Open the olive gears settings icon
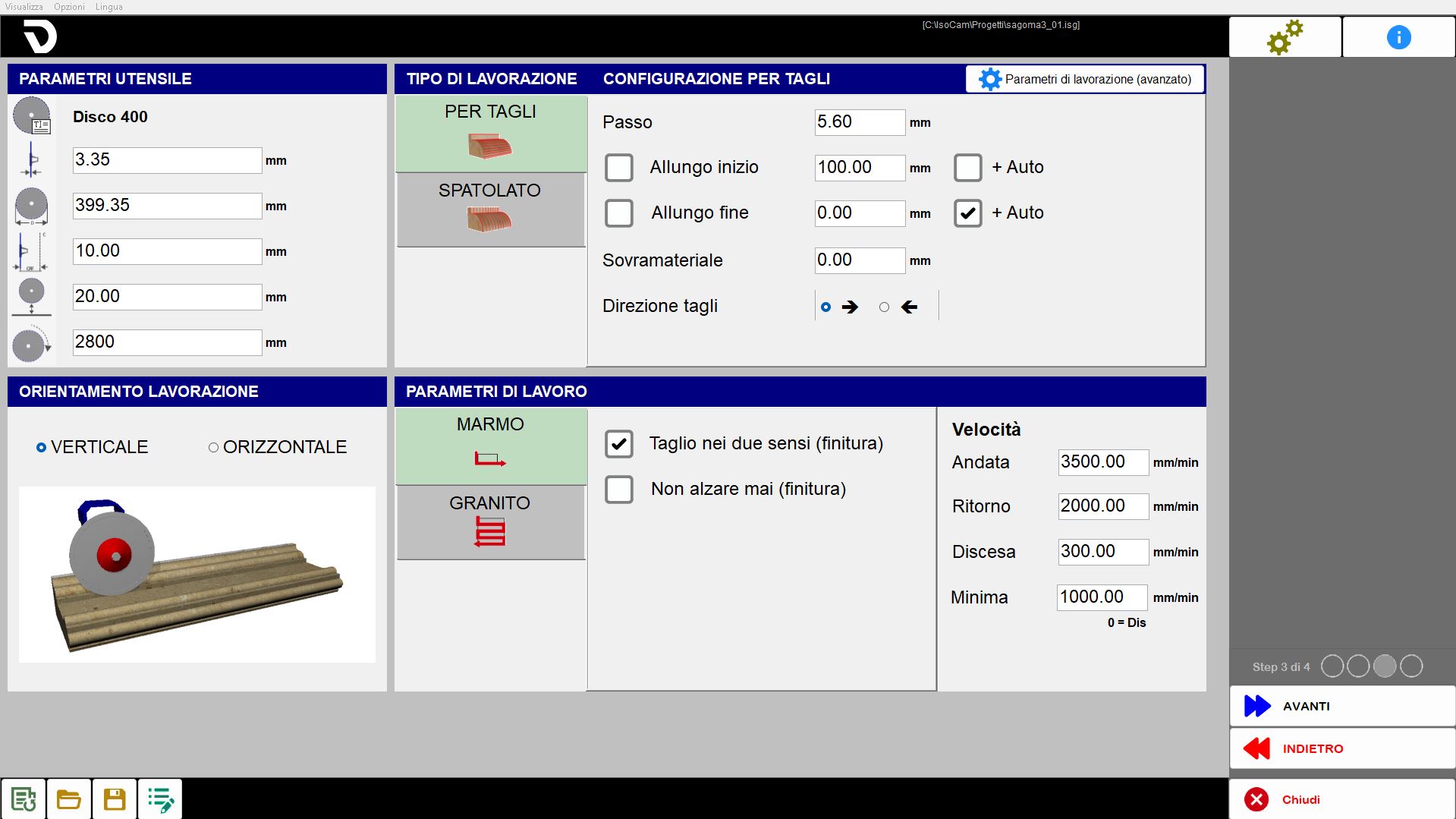 [1285, 37]
